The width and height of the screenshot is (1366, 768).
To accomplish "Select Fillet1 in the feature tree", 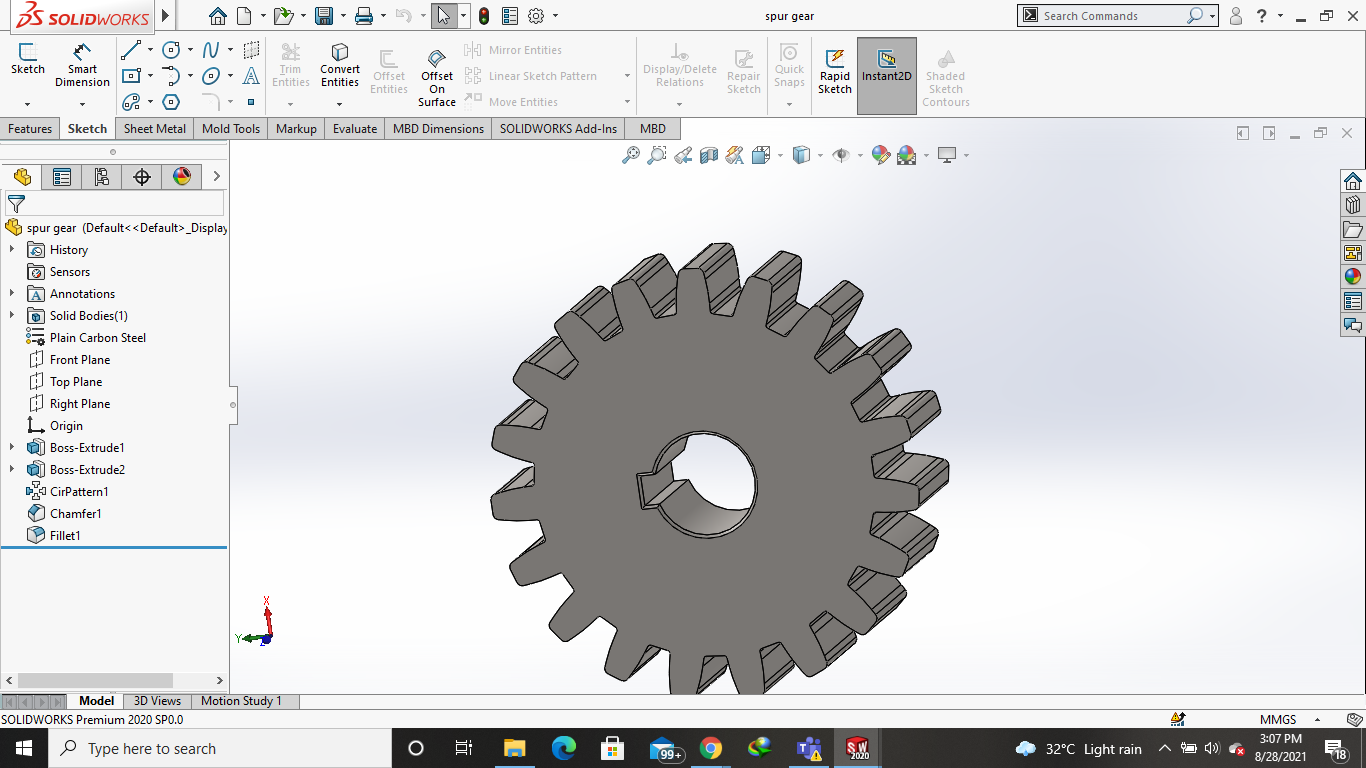I will (x=65, y=536).
